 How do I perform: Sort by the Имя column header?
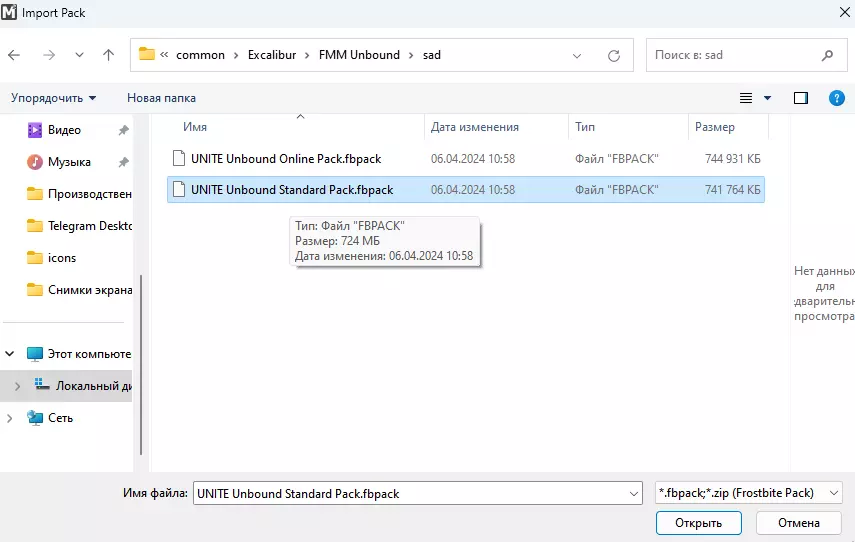pos(195,127)
